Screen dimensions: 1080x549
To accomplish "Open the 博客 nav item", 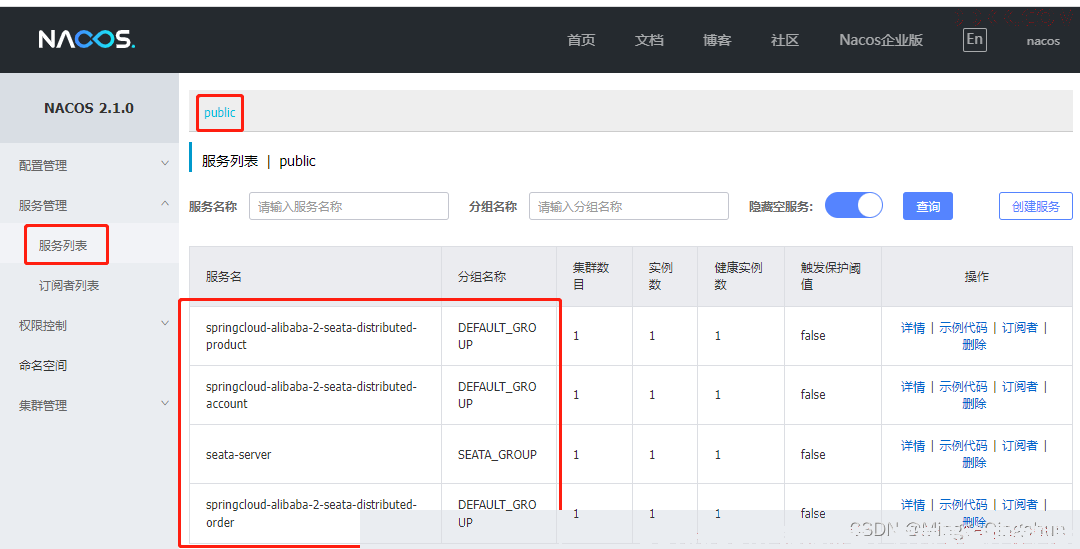I will click(716, 40).
